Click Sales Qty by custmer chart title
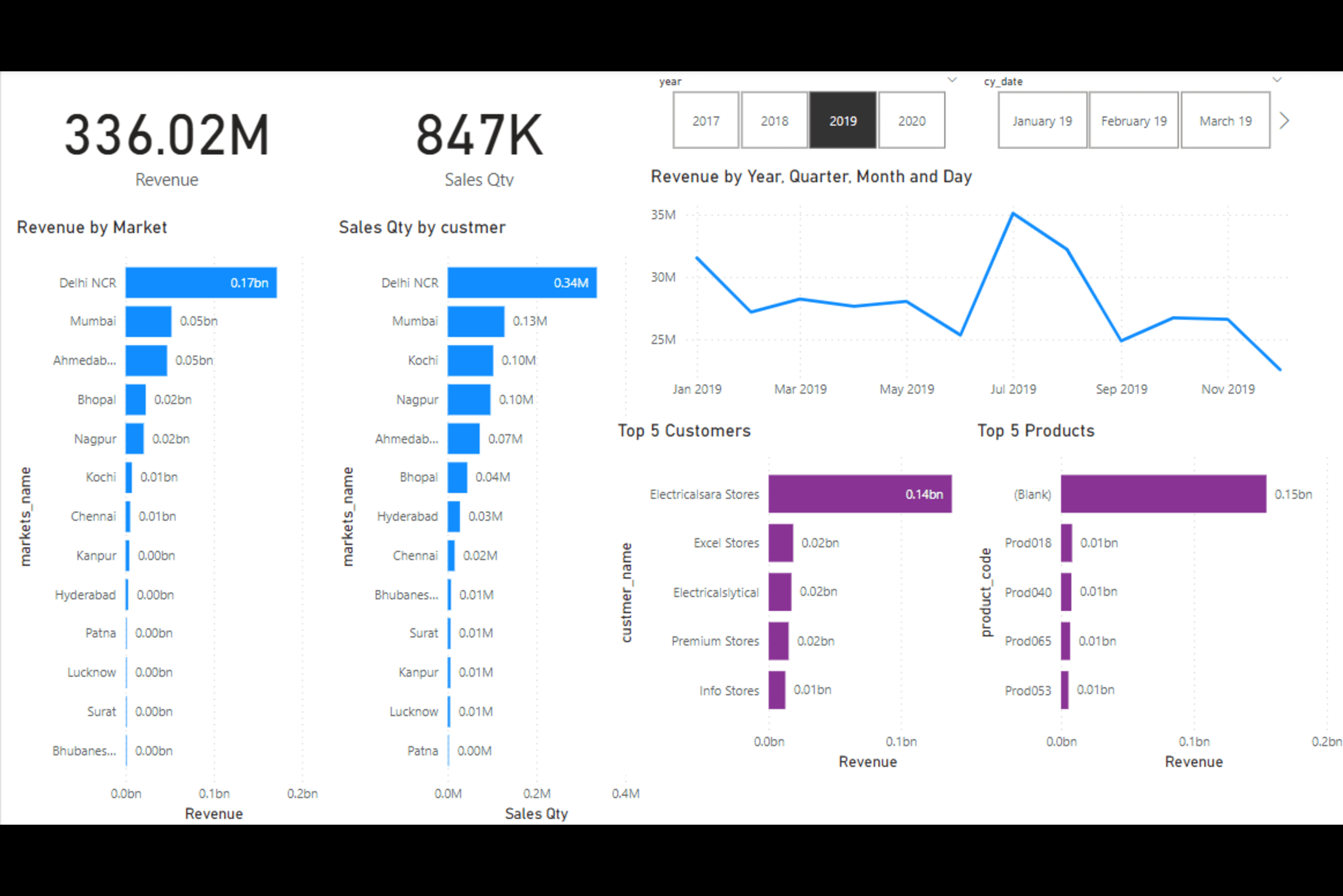Image resolution: width=1343 pixels, height=896 pixels. click(422, 227)
